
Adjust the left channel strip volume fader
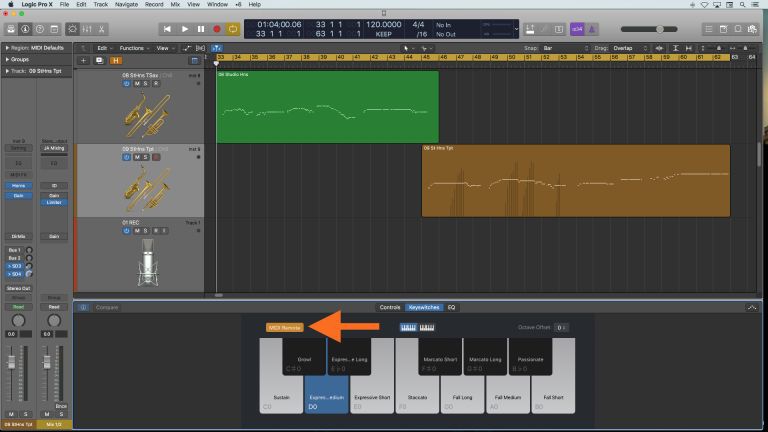click(12, 362)
